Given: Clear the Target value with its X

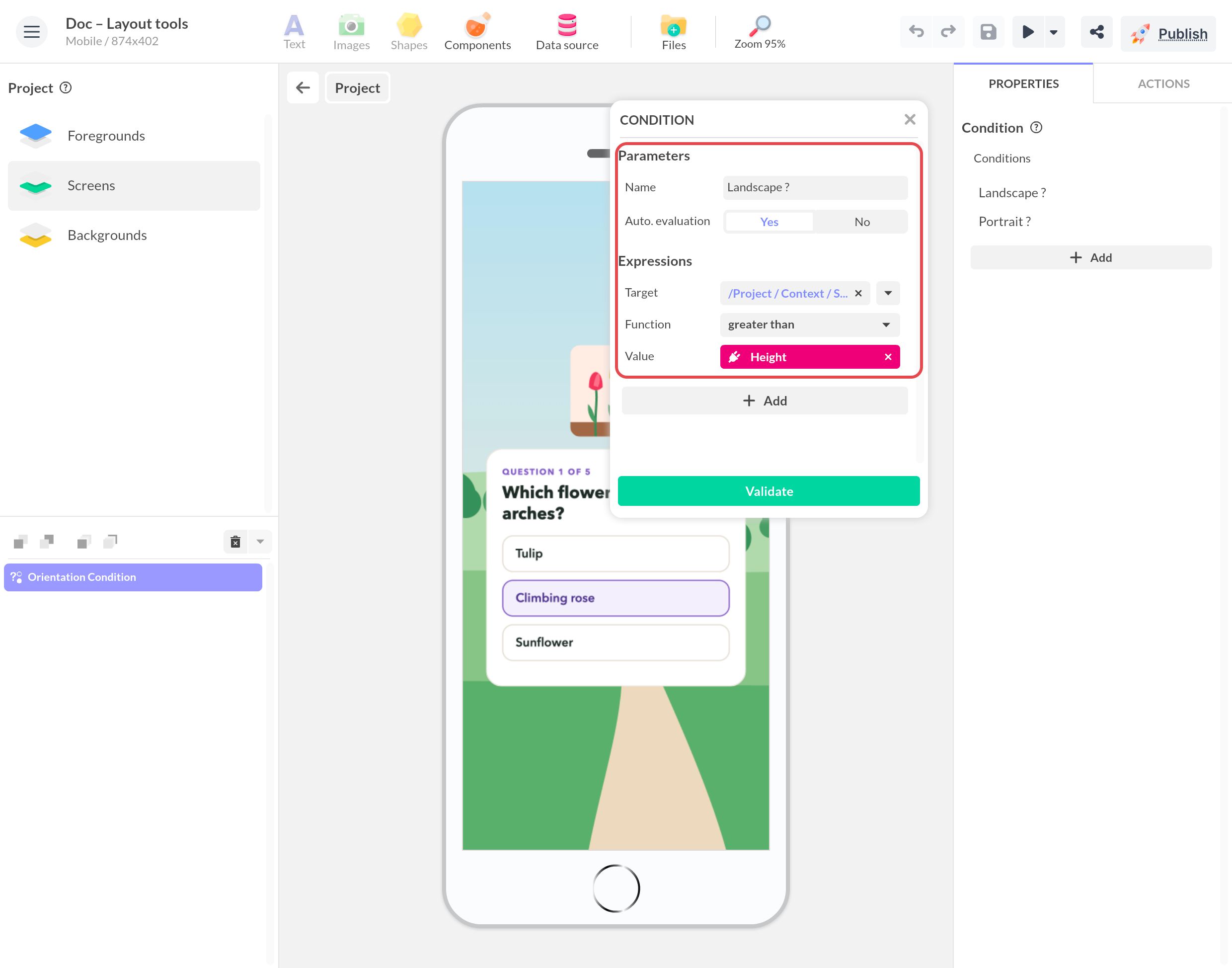Looking at the screenshot, I should [x=858, y=294].
